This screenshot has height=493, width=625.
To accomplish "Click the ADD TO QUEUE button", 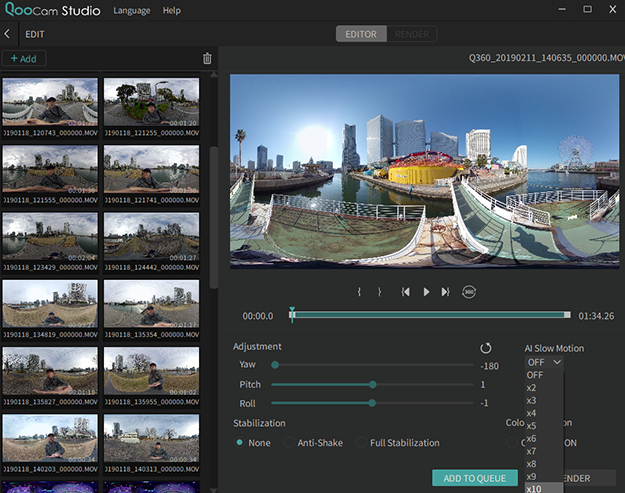I will click(x=474, y=478).
